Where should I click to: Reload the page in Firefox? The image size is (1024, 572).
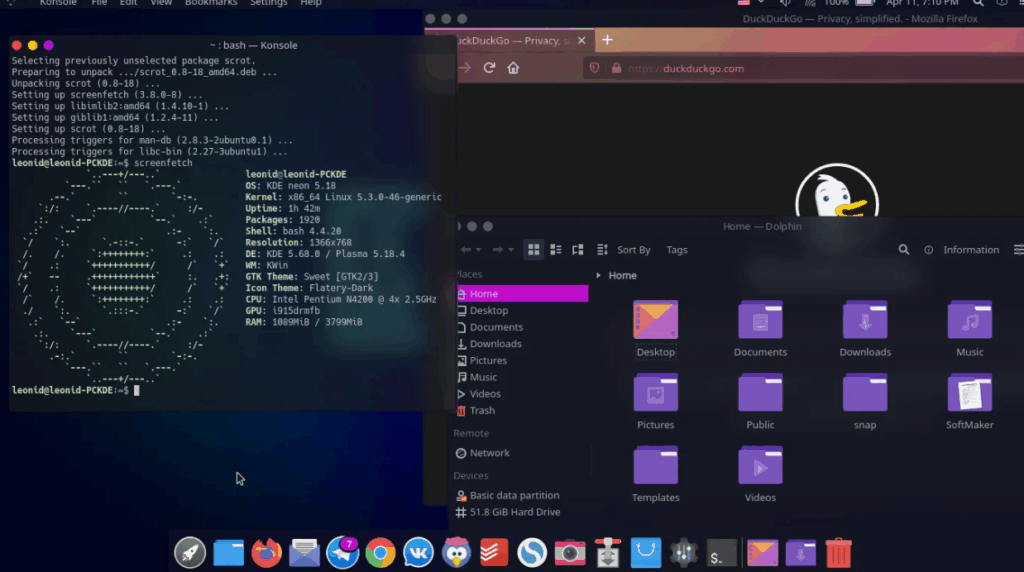click(x=489, y=68)
